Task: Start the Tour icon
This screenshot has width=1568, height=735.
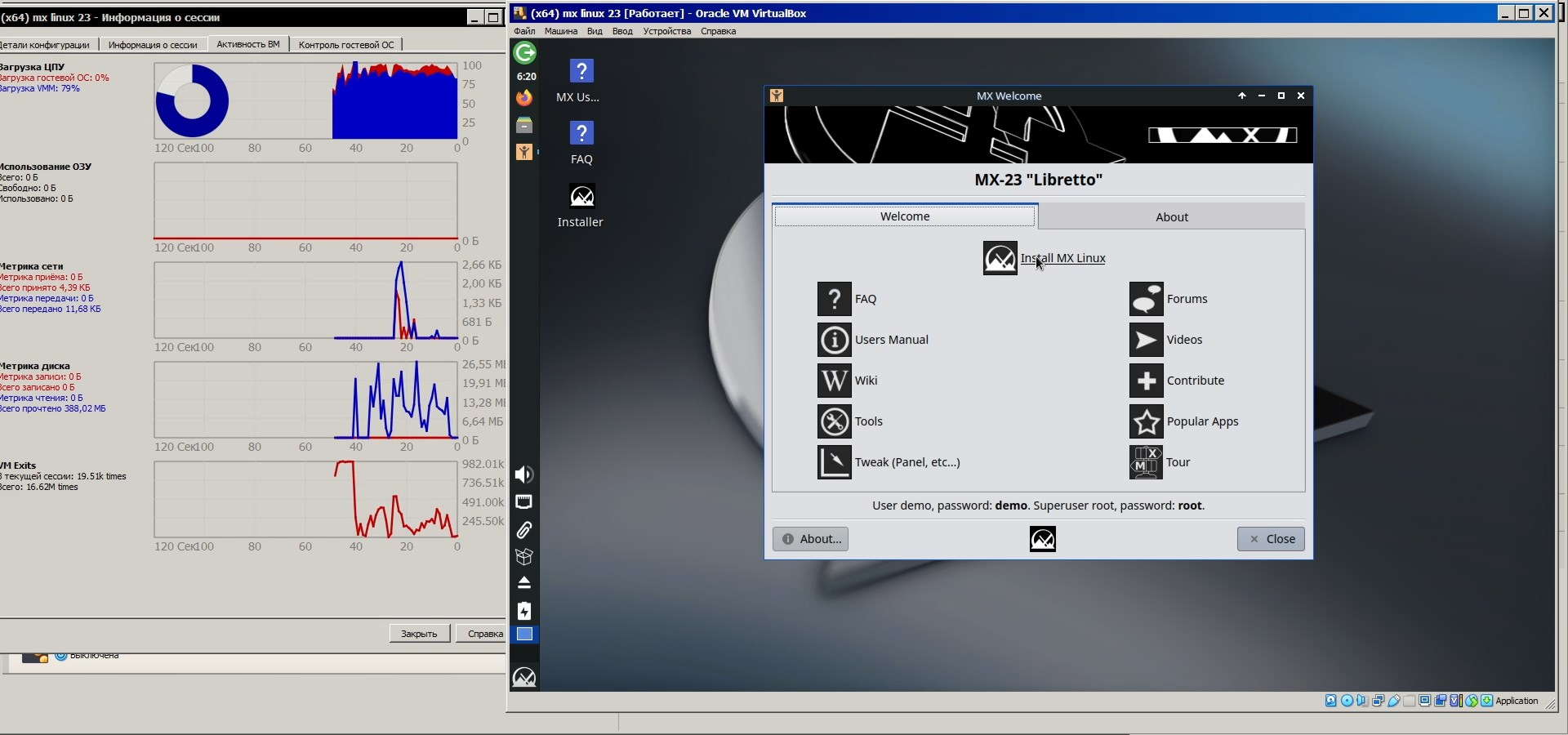Action: click(1146, 462)
